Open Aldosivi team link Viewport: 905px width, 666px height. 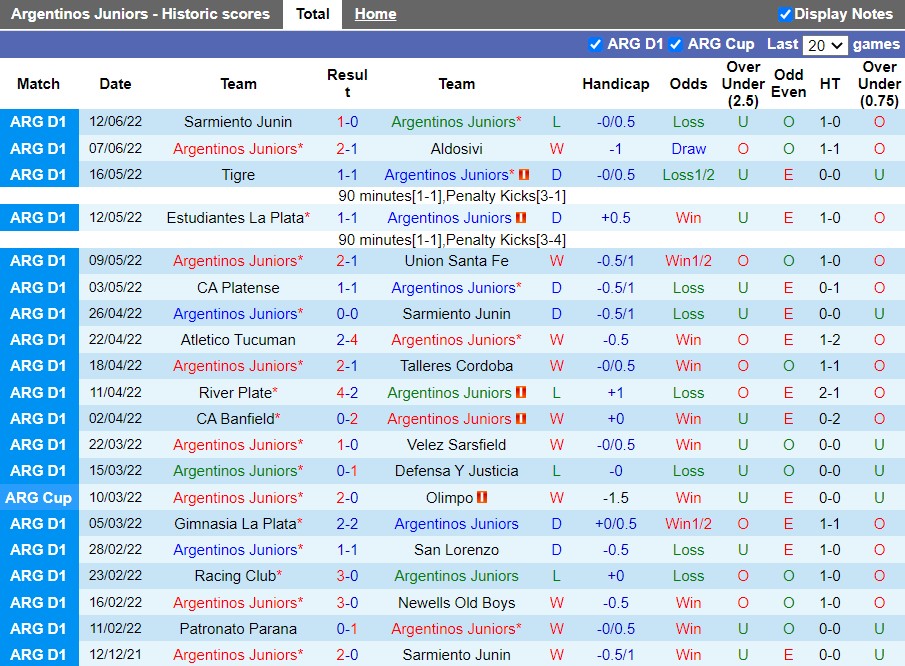click(x=456, y=149)
